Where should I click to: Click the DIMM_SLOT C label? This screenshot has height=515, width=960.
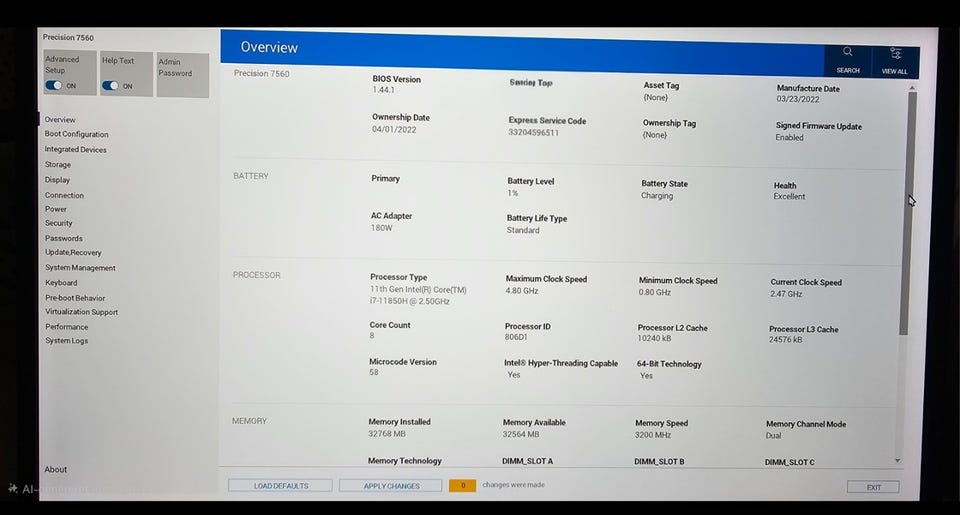coord(789,462)
